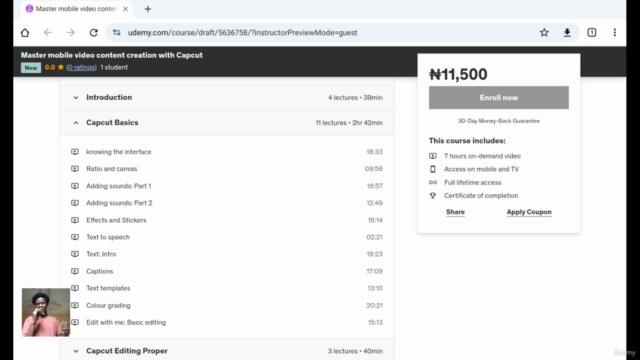Click trophy icon beside Certificate of completion
The width and height of the screenshot is (640, 360).
[433, 196]
